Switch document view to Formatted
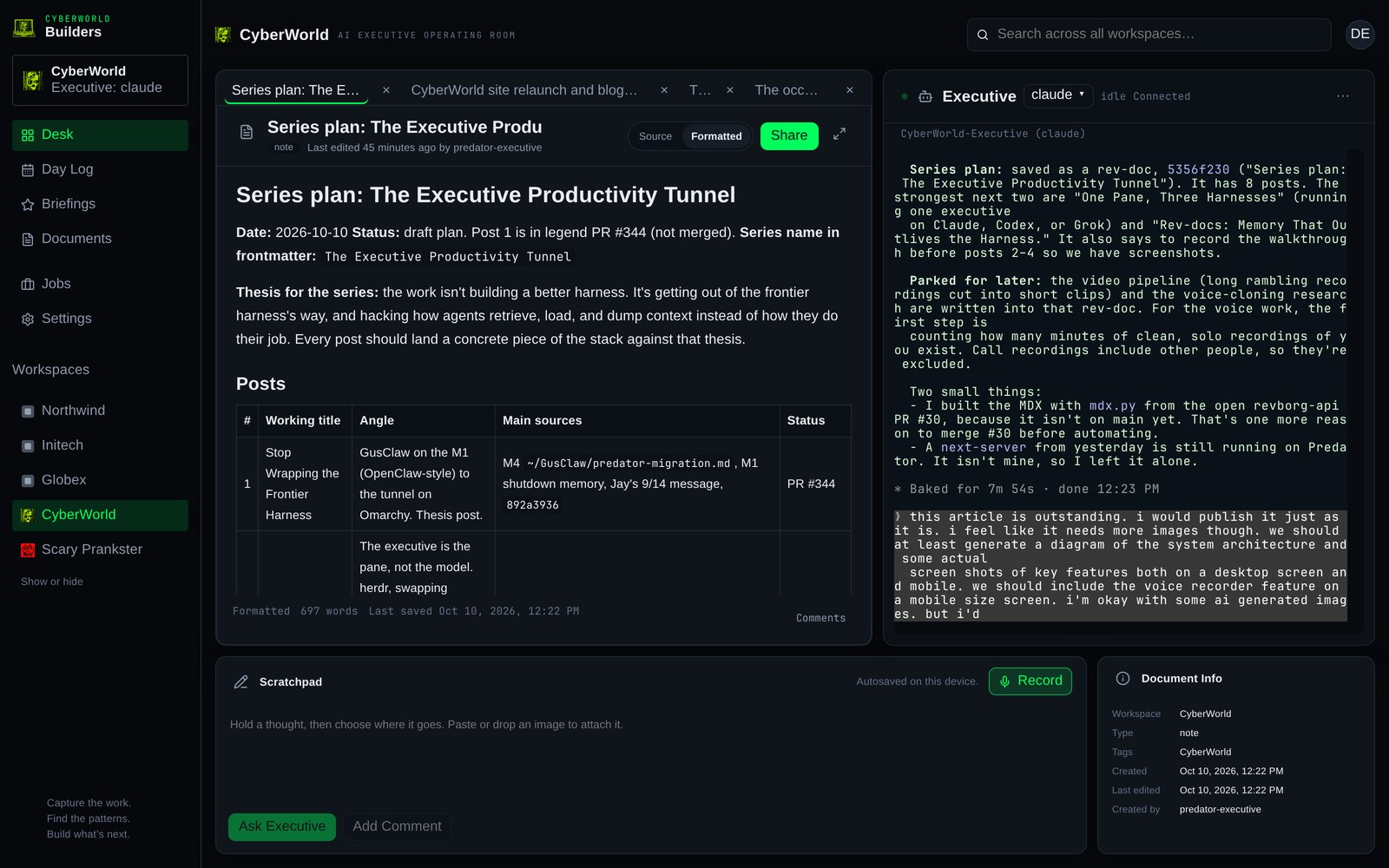 point(716,136)
